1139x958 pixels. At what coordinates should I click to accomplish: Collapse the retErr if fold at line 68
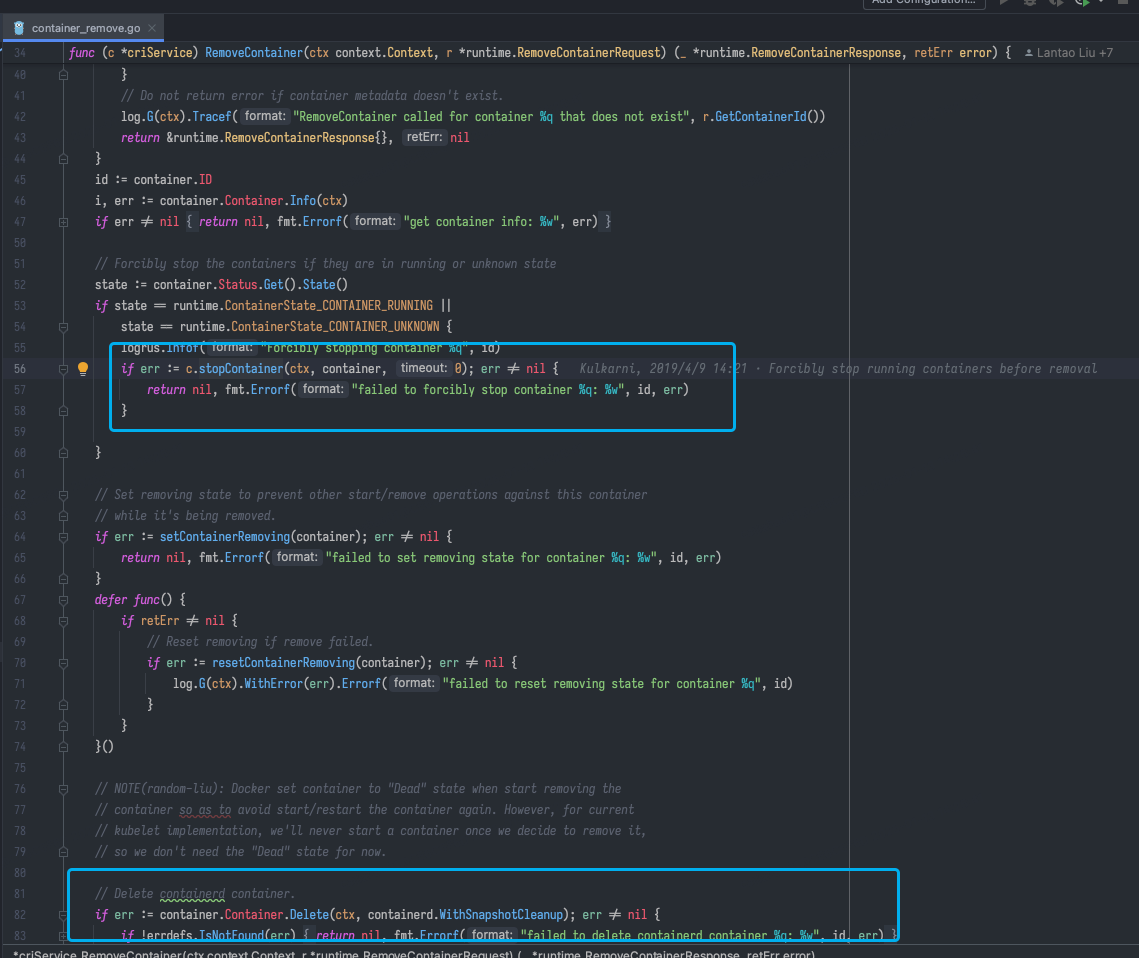(x=63, y=622)
